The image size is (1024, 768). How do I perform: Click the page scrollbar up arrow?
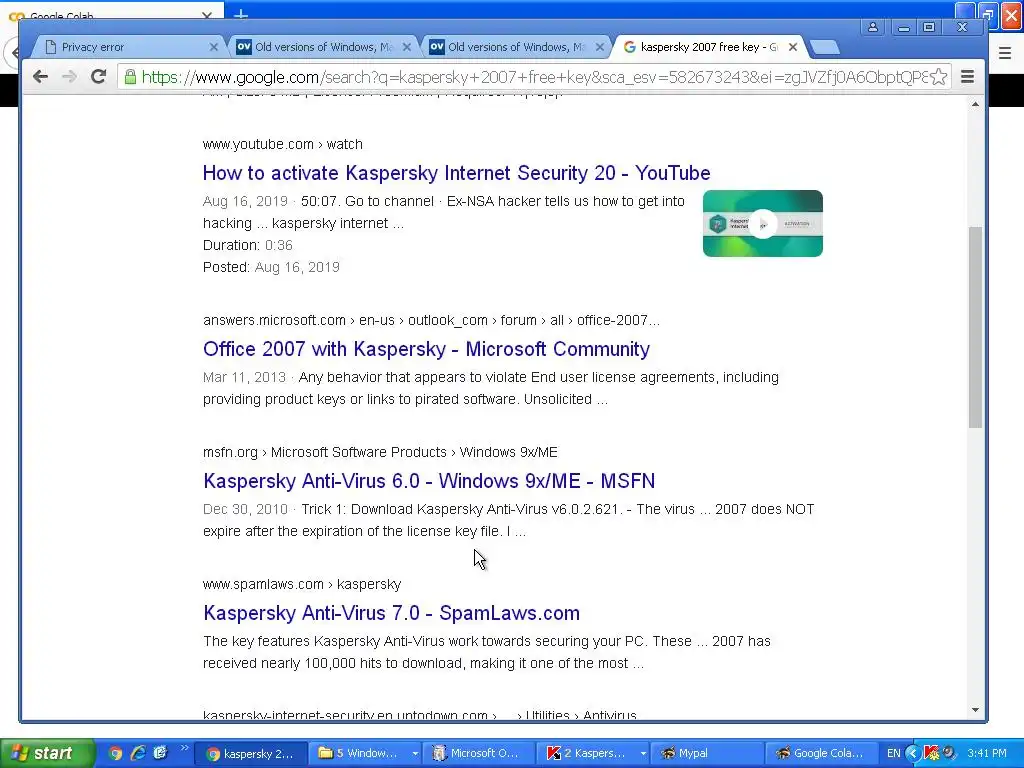click(x=975, y=104)
